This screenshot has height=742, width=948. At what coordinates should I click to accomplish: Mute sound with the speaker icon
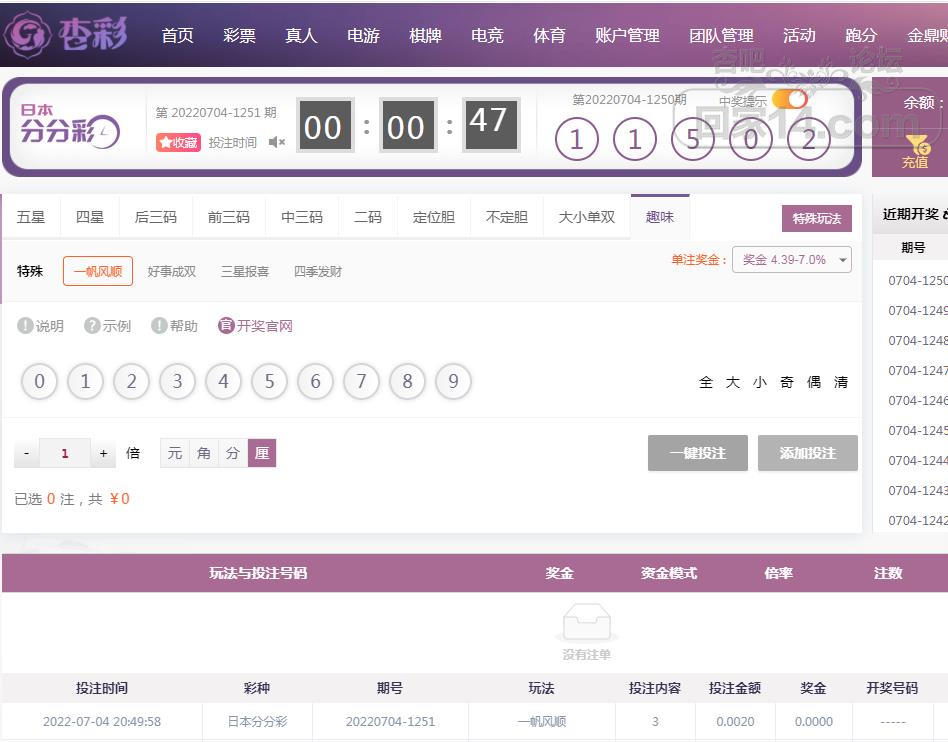277,143
